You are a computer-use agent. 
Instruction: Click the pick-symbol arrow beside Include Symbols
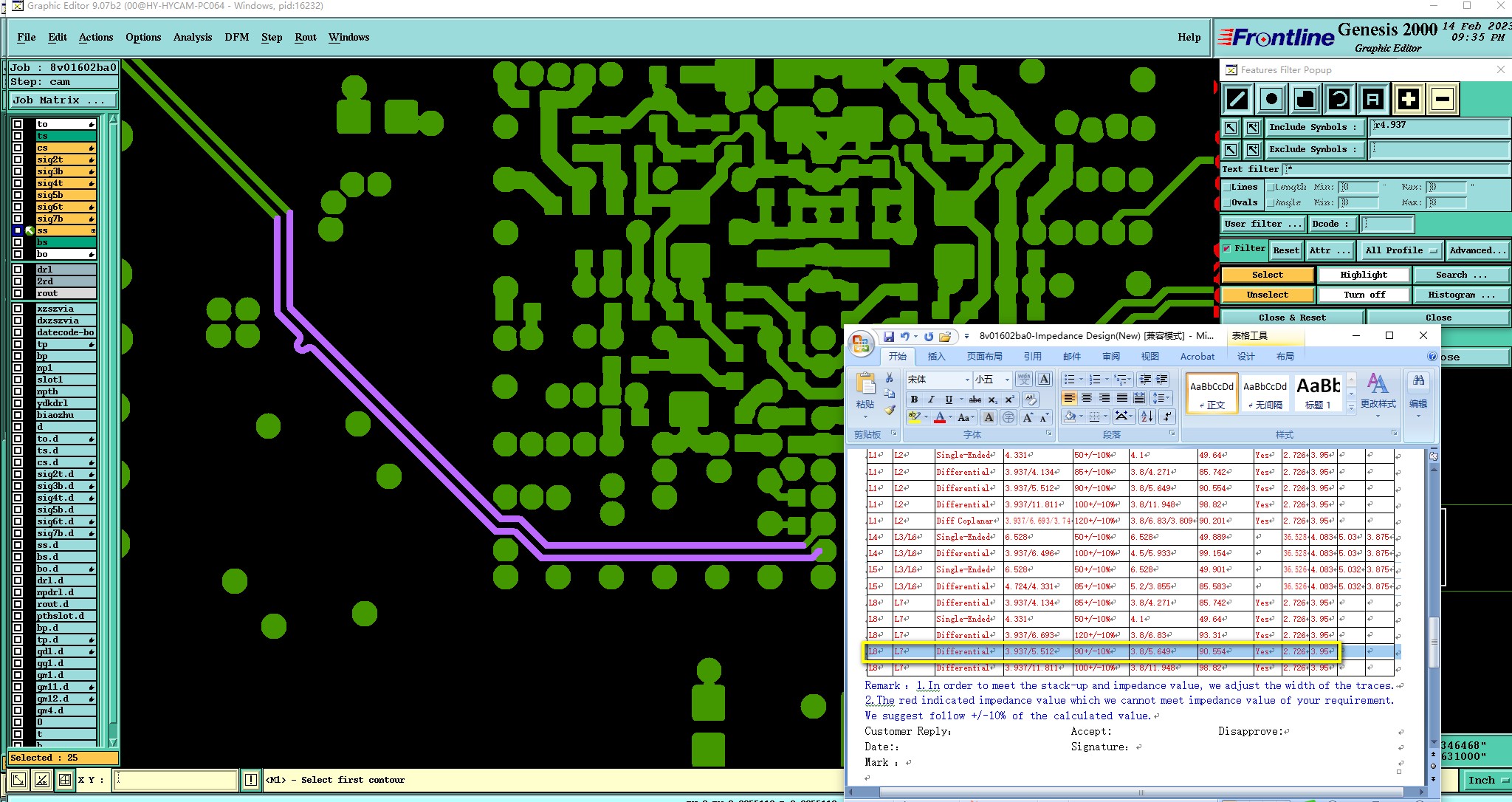[1231, 128]
